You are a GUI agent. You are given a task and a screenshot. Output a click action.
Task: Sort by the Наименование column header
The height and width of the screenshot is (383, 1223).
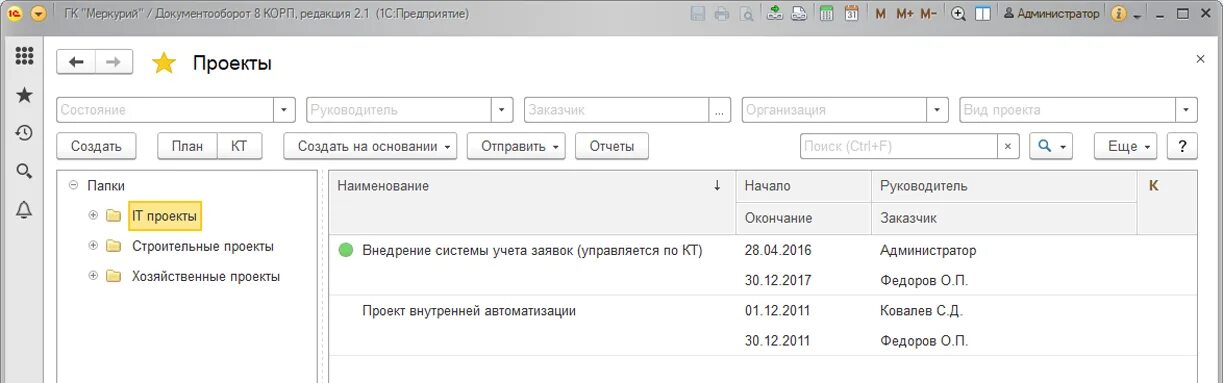tap(532, 186)
